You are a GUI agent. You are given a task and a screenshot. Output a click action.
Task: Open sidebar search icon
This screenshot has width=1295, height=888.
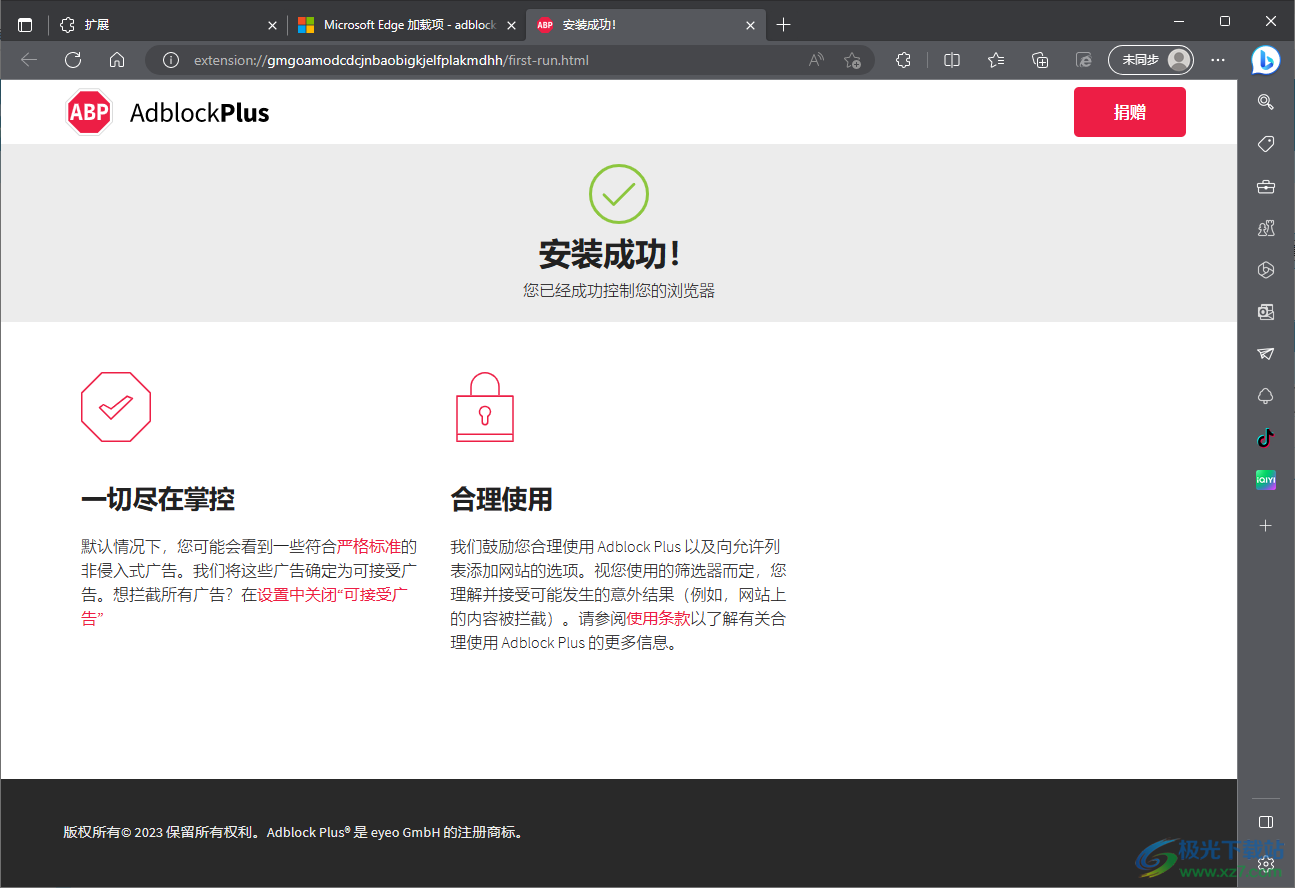[1266, 101]
